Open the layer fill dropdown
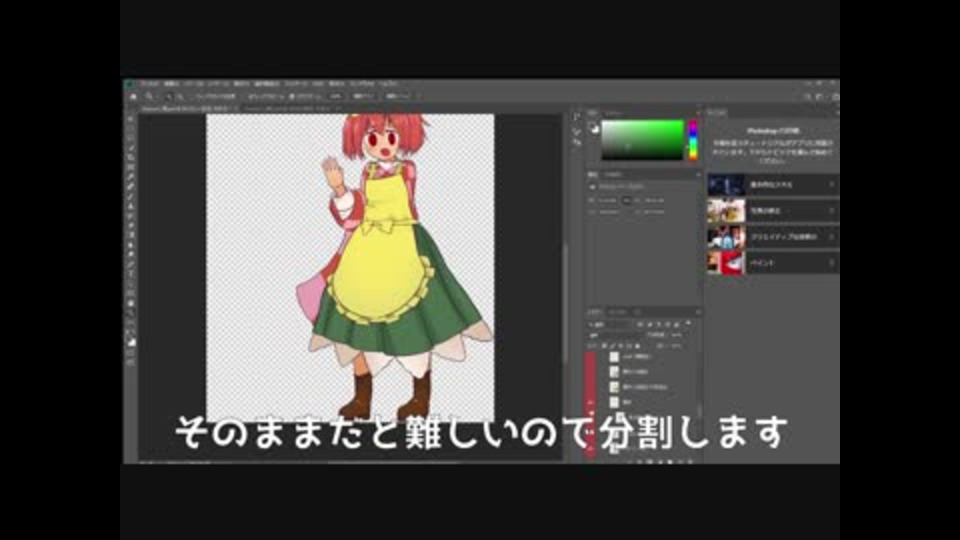Viewport: 960px width, 540px height. [676, 347]
